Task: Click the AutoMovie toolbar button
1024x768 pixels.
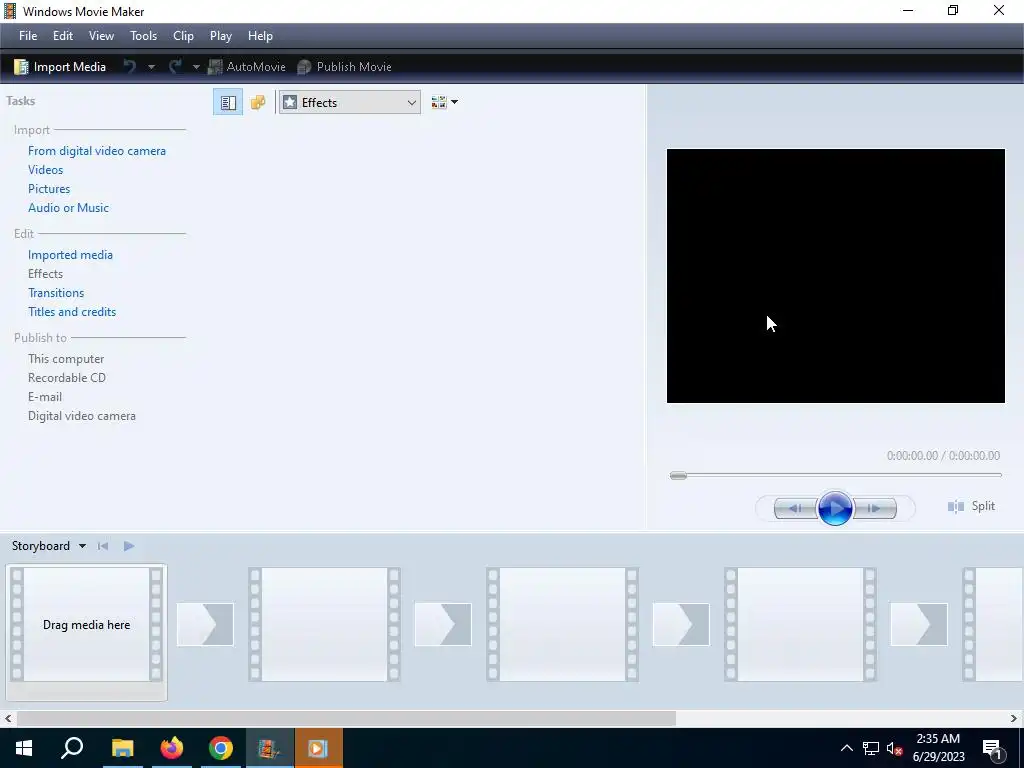Action: click(247, 67)
